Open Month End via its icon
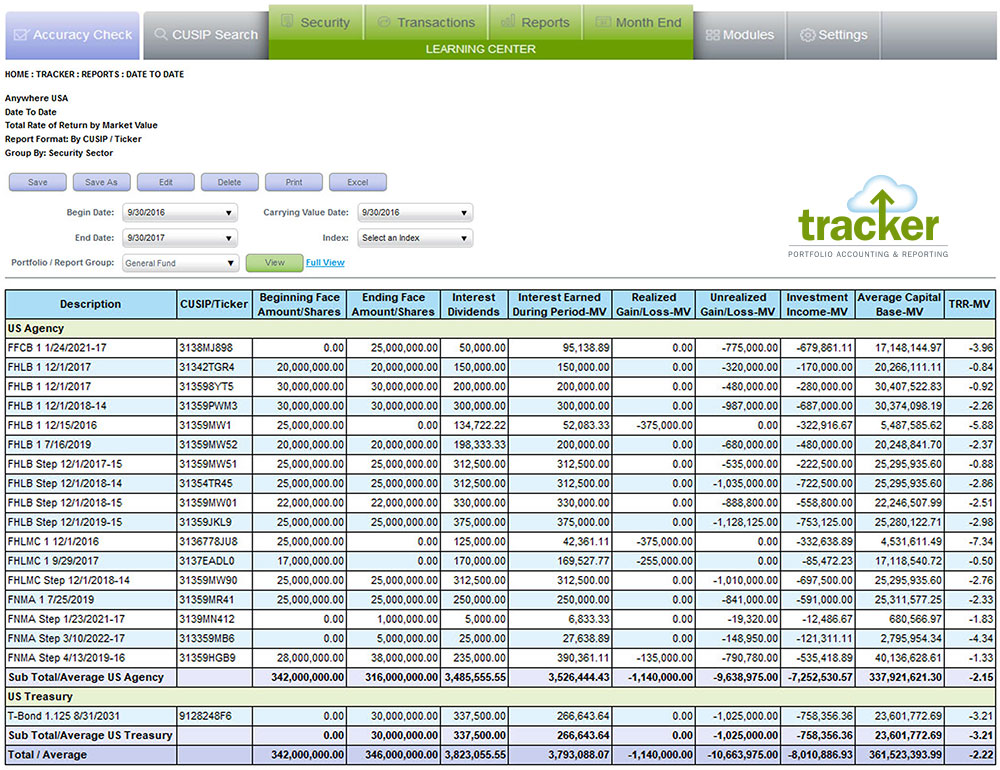Image resolution: width=1000 pixels, height=770 pixels. 602,22
